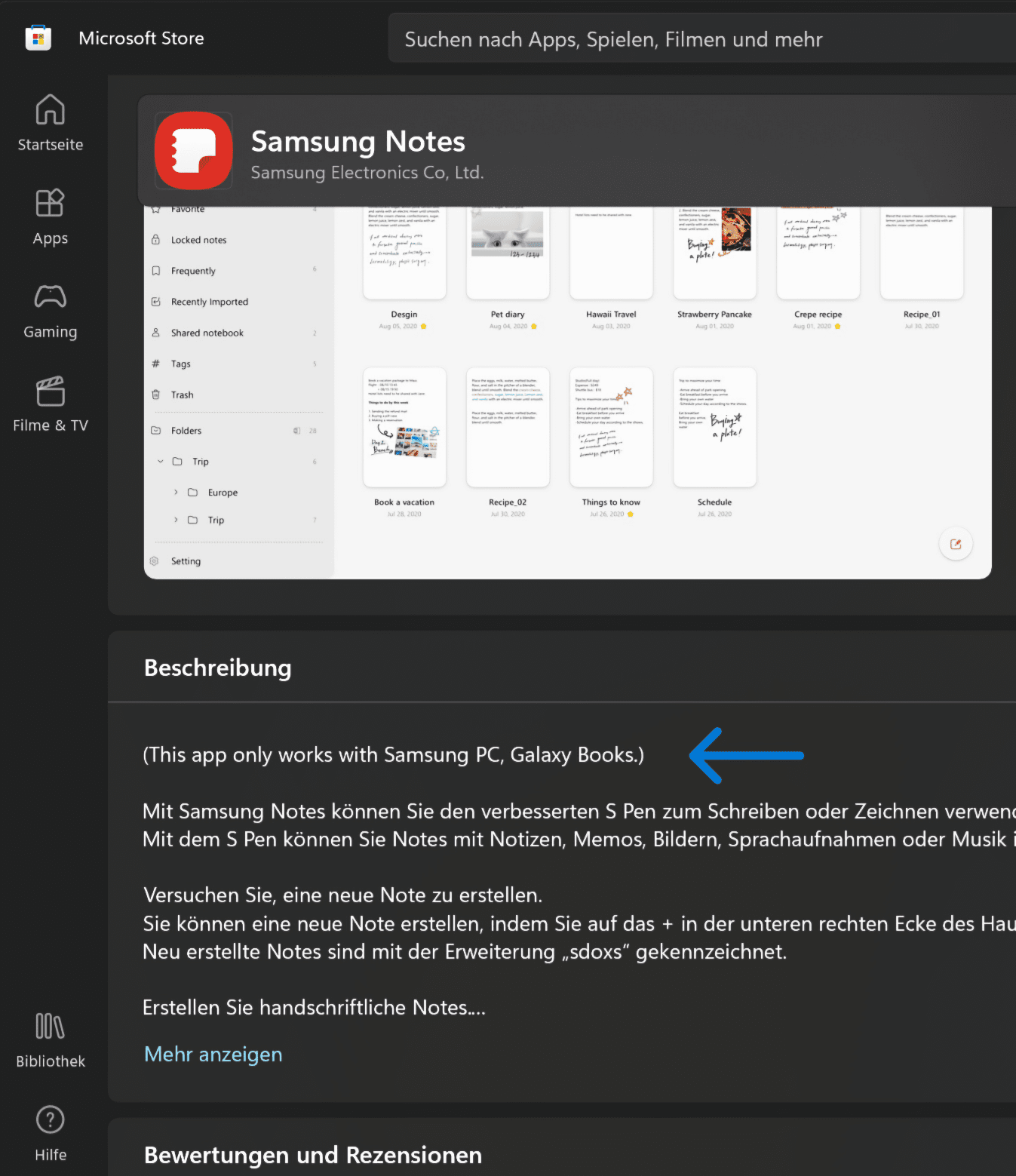Open the Recipe_02 note thumbnail
Image resolution: width=1016 pixels, height=1176 pixels.
click(x=508, y=427)
